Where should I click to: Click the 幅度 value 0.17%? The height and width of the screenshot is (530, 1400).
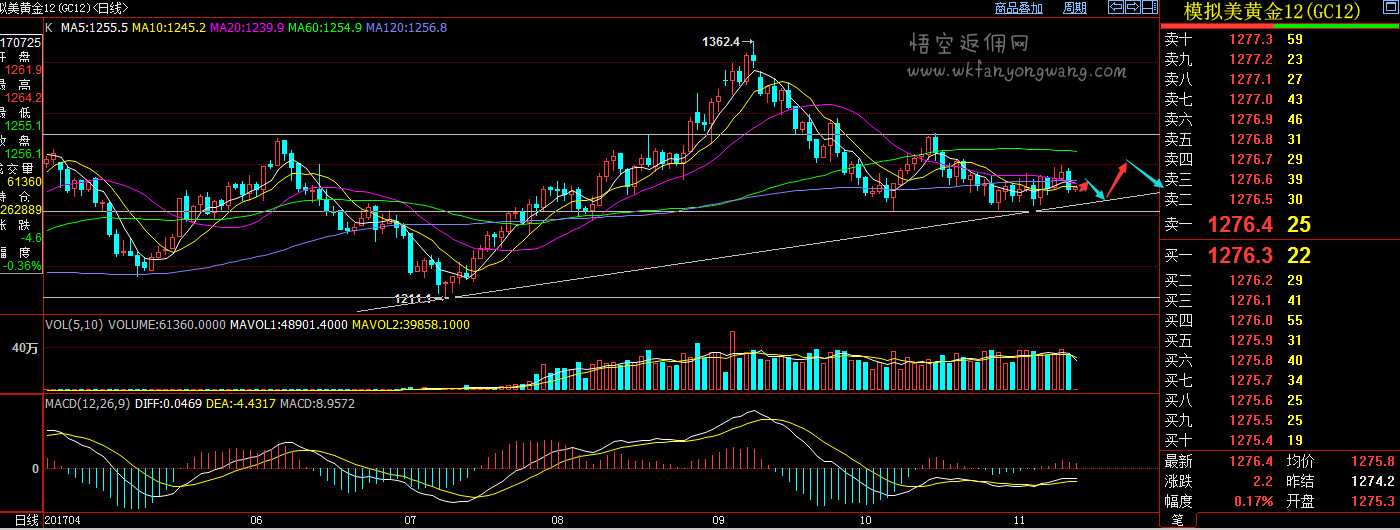point(1254,501)
